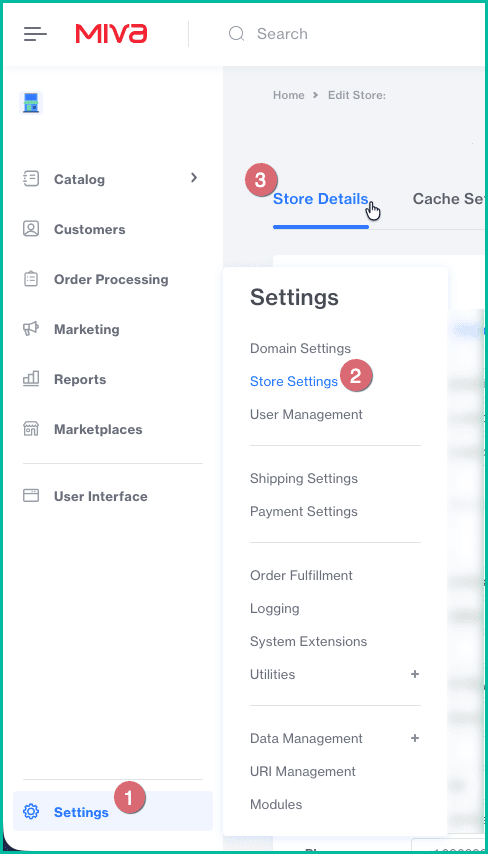Open Catalog in the sidebar
The height and width of the screenshot is (854, 488).
pos(79,179)
